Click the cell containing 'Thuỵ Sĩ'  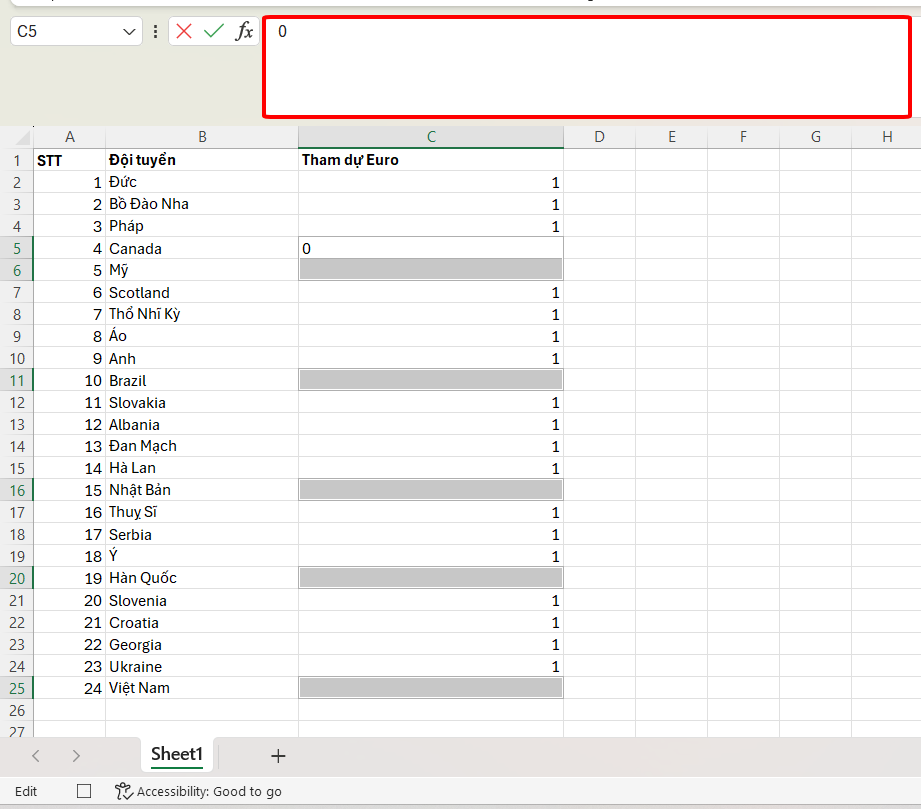click(202, 512)
